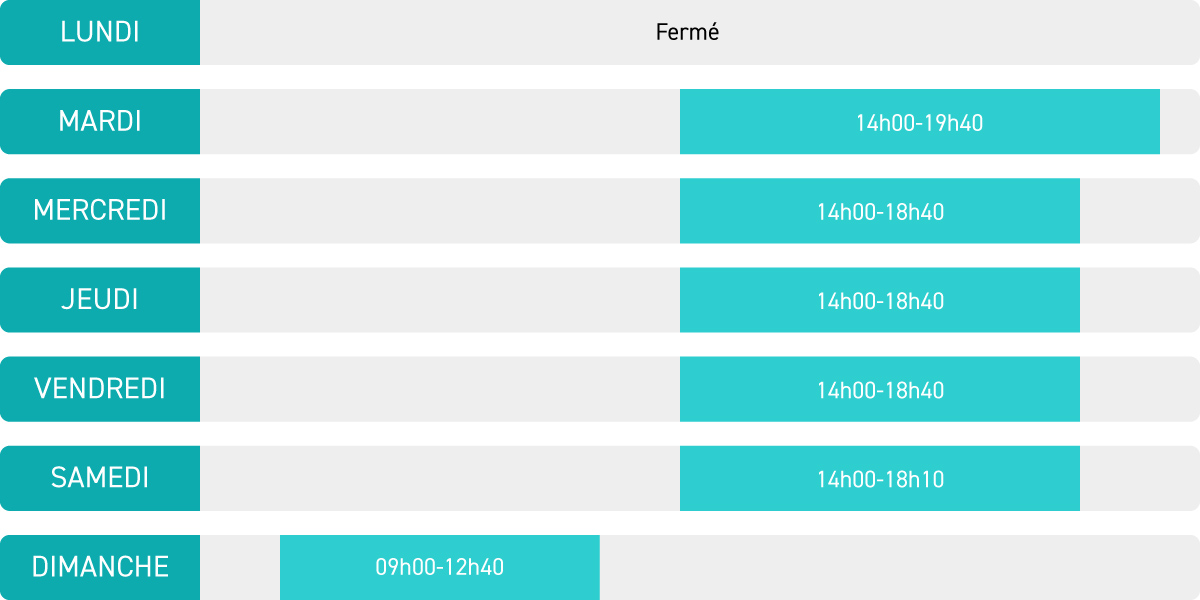Click Friday's 14h00-18h40 time block
Screen dimensions: 1200x600
[880, 388]
